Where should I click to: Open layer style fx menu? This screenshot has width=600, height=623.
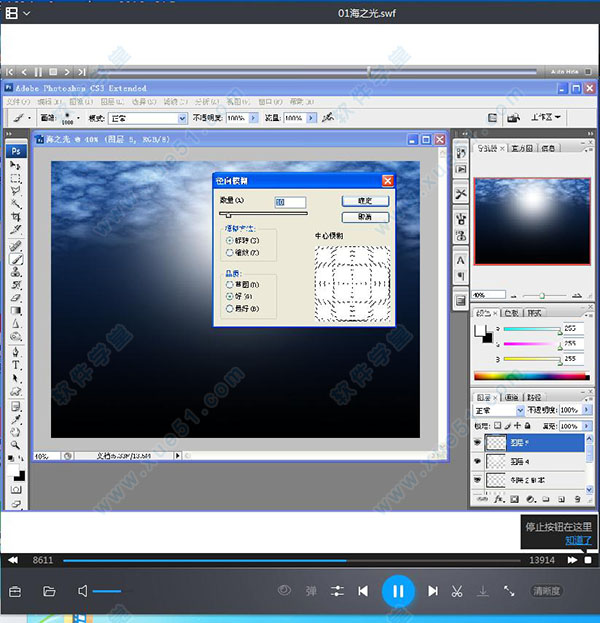pos(499,499)
